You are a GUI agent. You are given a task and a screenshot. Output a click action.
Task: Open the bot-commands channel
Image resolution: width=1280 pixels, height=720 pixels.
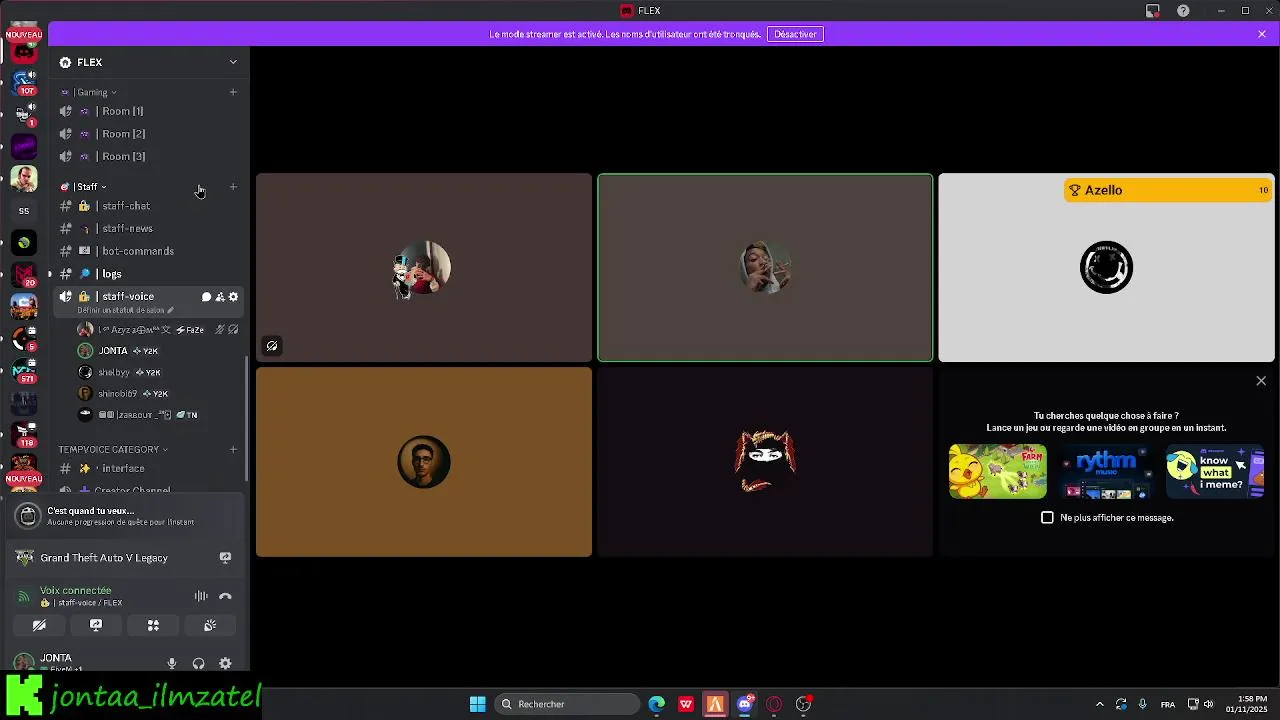(x=149, y=251)
